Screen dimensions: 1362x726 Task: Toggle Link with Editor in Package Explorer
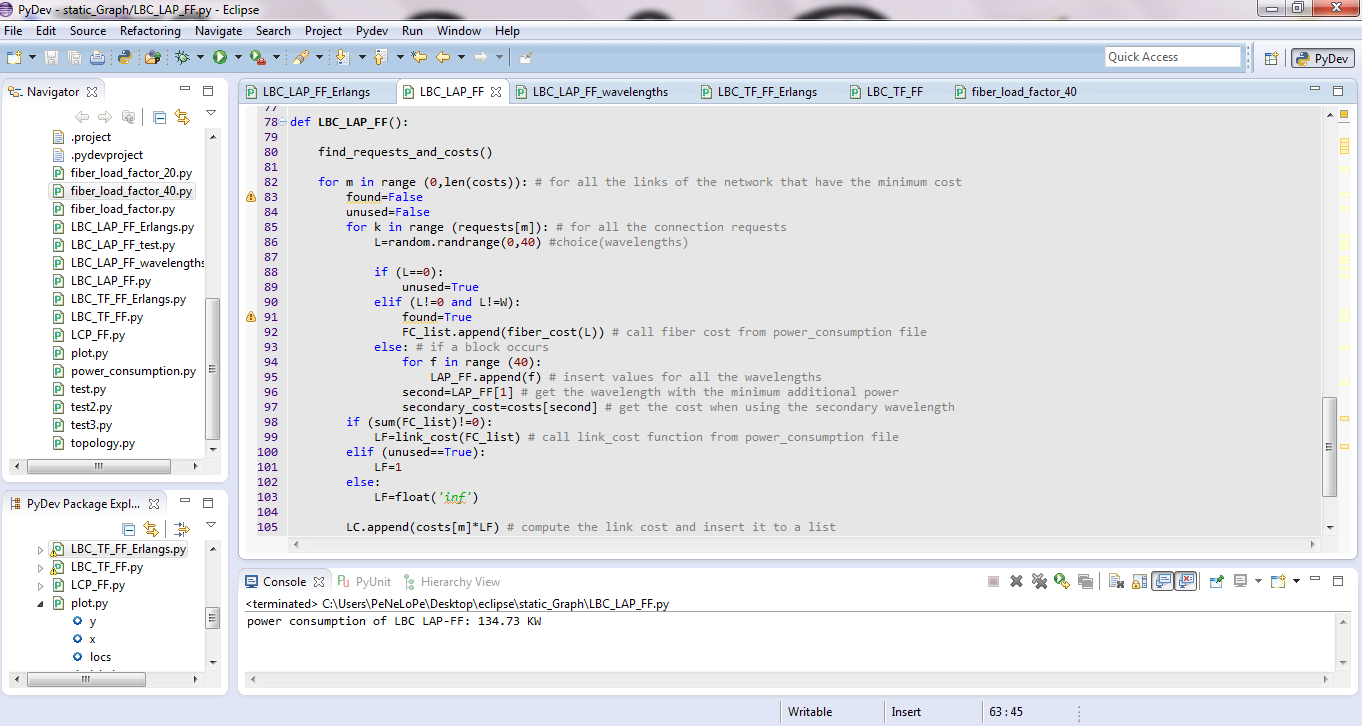pos(150,529)
